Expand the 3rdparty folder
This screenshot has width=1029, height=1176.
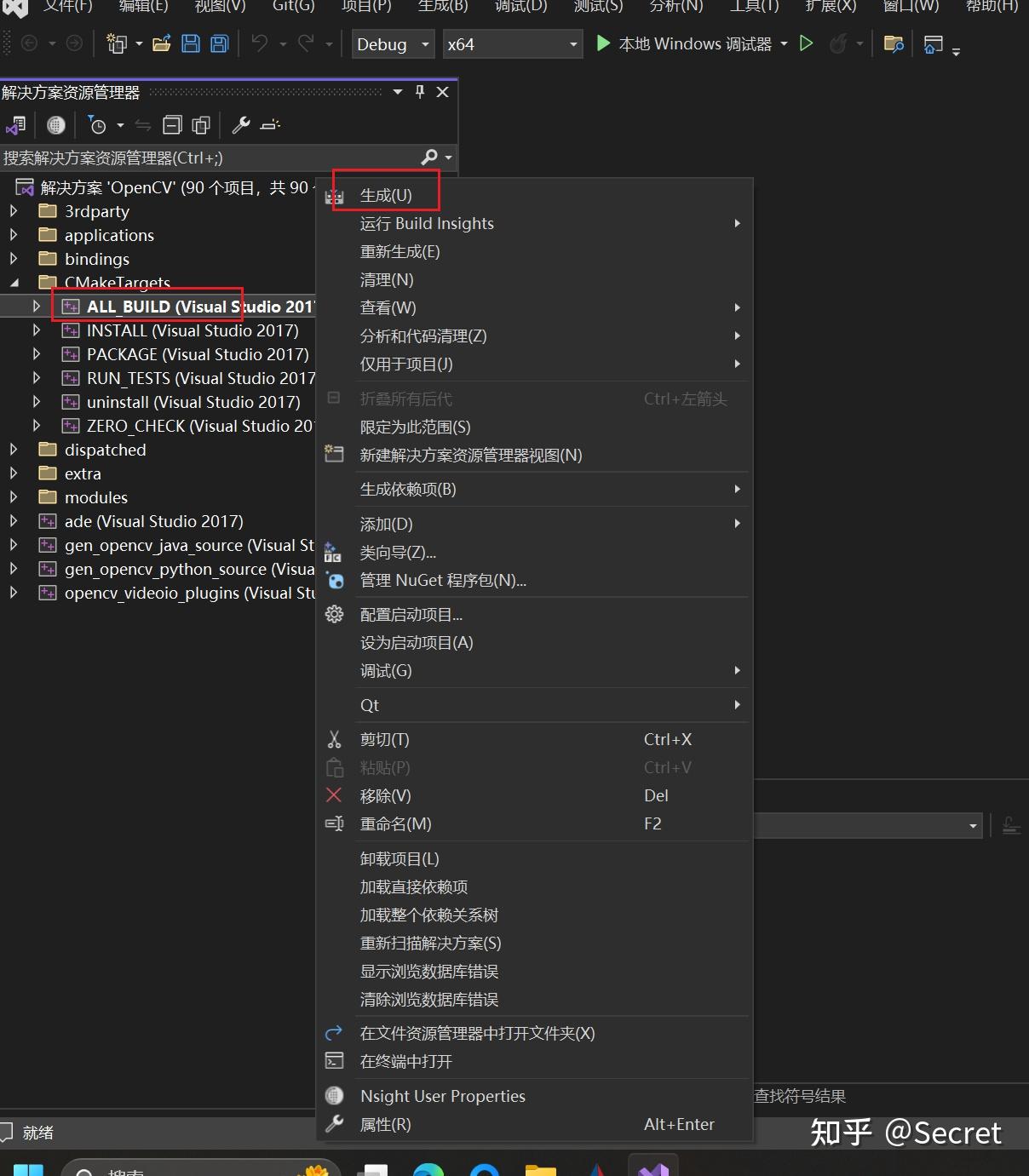14,211
